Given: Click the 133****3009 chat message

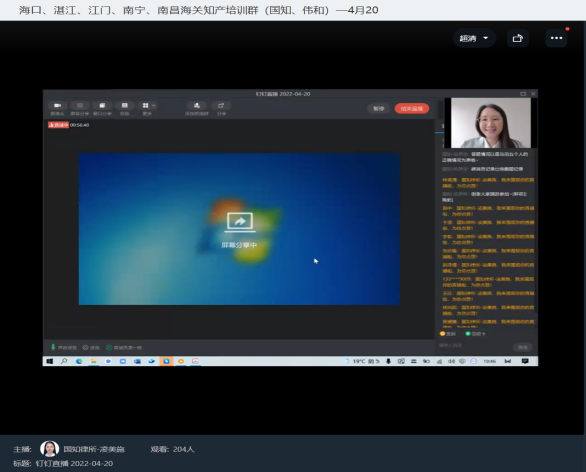Looking at the screenshot, I should [488, 282].
